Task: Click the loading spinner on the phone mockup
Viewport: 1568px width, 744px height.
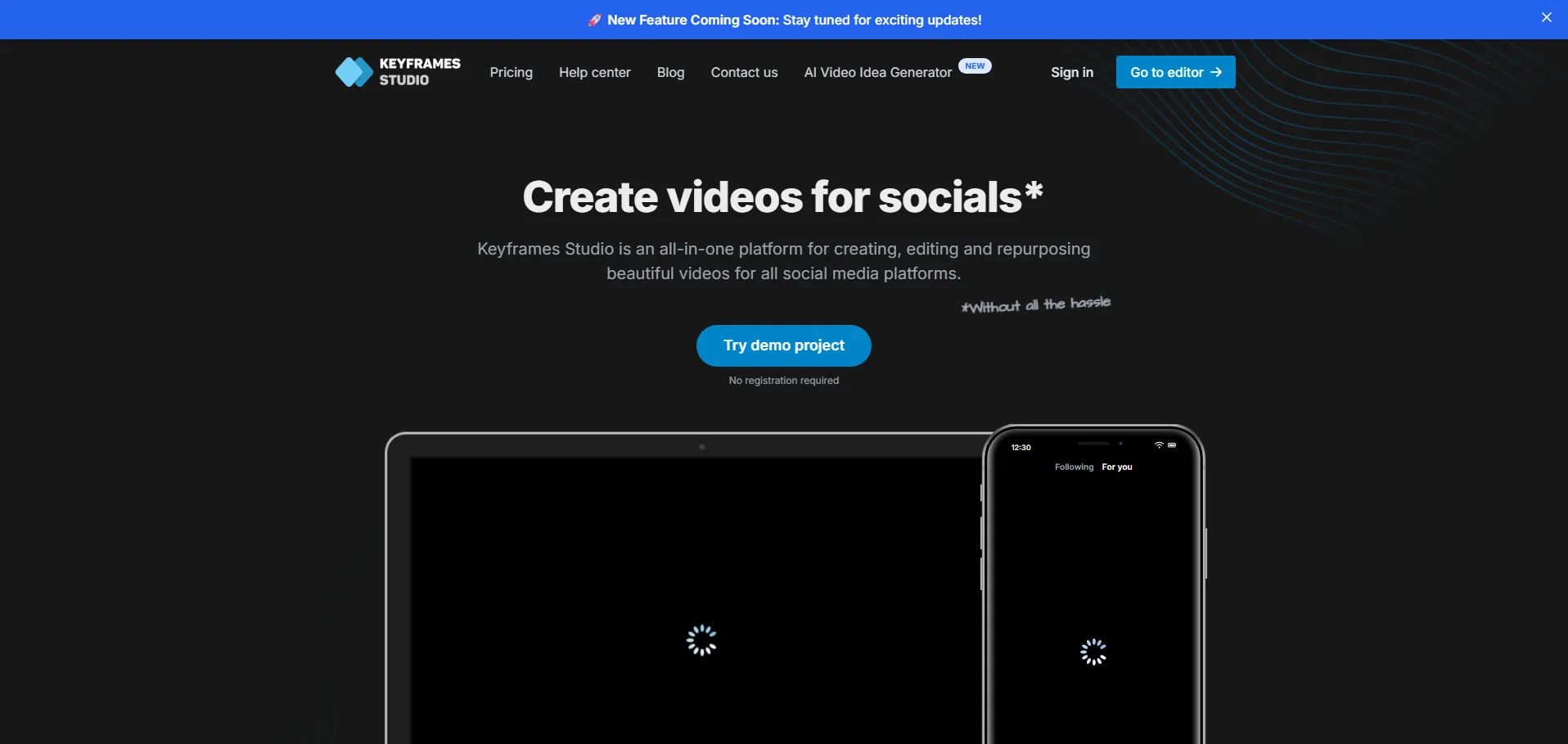Action: (x=1093, y=652)
